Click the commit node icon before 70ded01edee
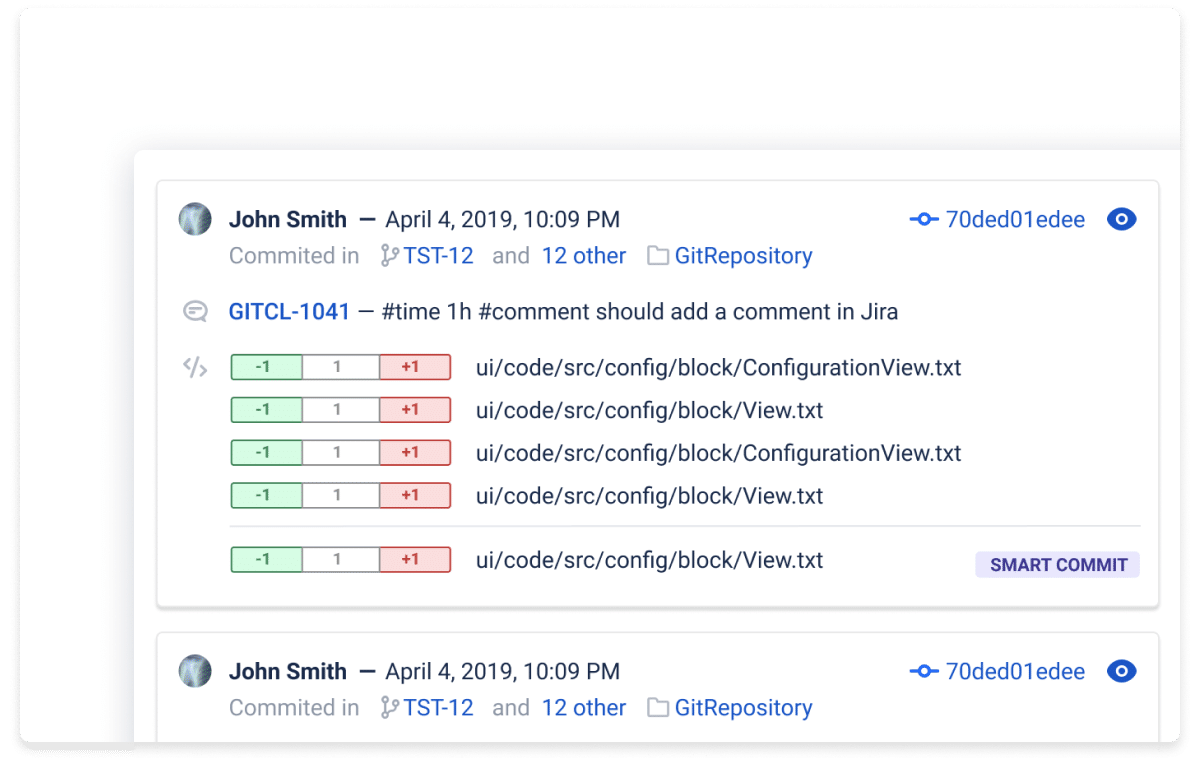The width and height of the screenshot is (1192, 760). coord(923,219)
